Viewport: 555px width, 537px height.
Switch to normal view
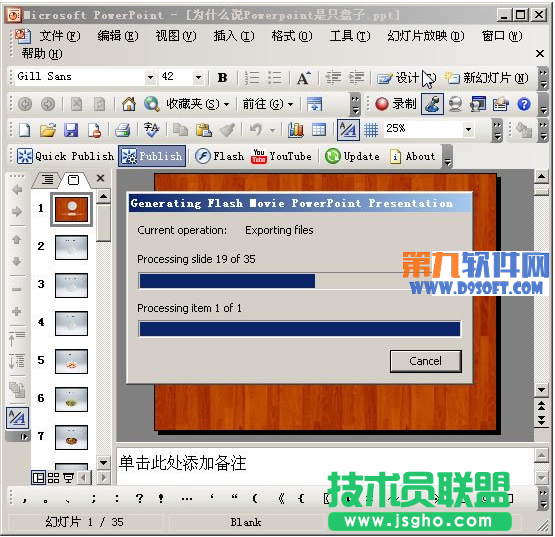(x=38, y=478)
